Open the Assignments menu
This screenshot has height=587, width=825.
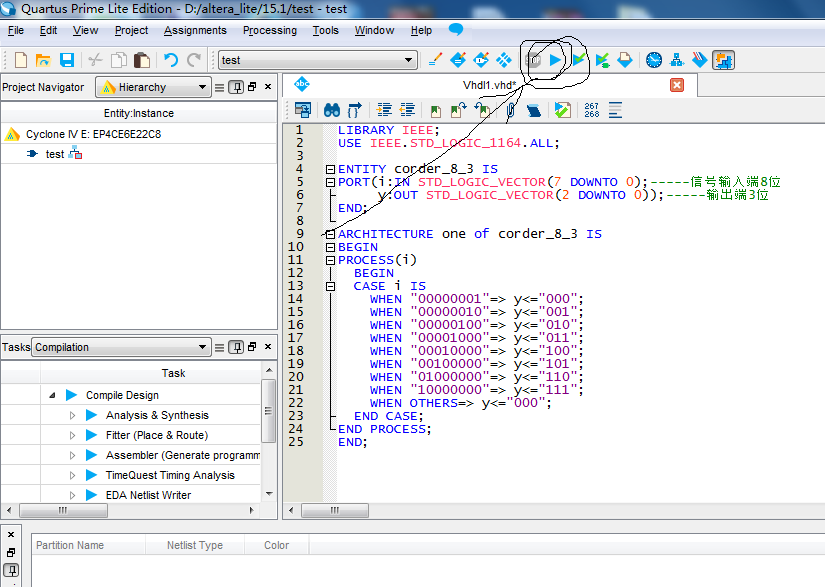pos(195,30)
